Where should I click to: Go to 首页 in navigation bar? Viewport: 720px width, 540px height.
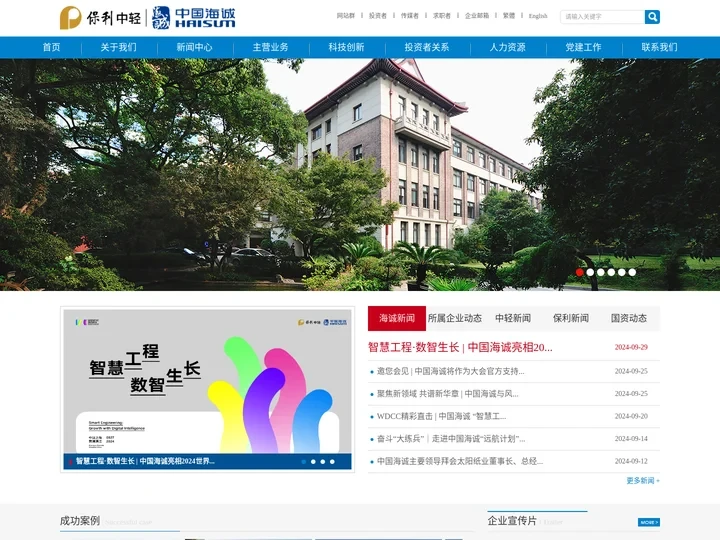pyautogui.click(x=51, y=47)
